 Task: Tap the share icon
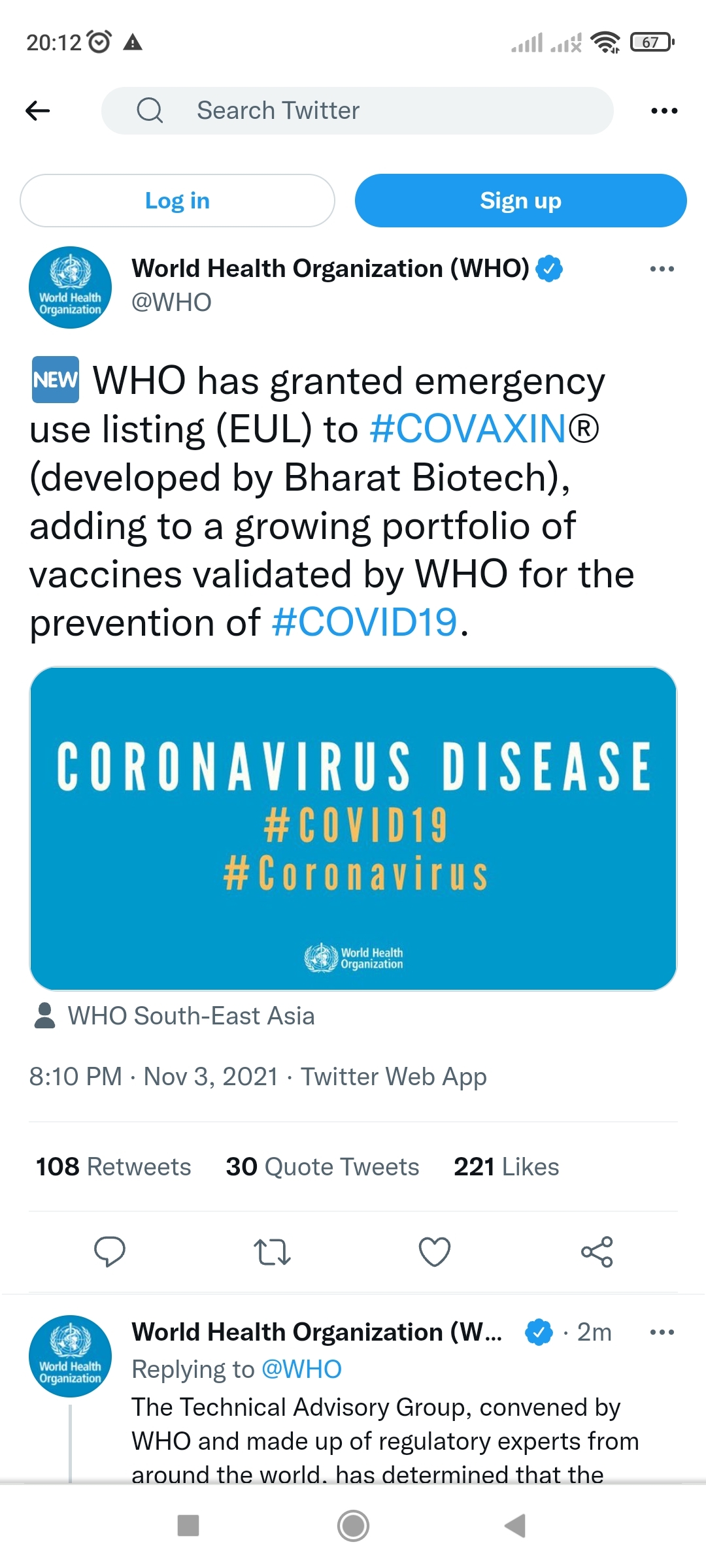597,1252
